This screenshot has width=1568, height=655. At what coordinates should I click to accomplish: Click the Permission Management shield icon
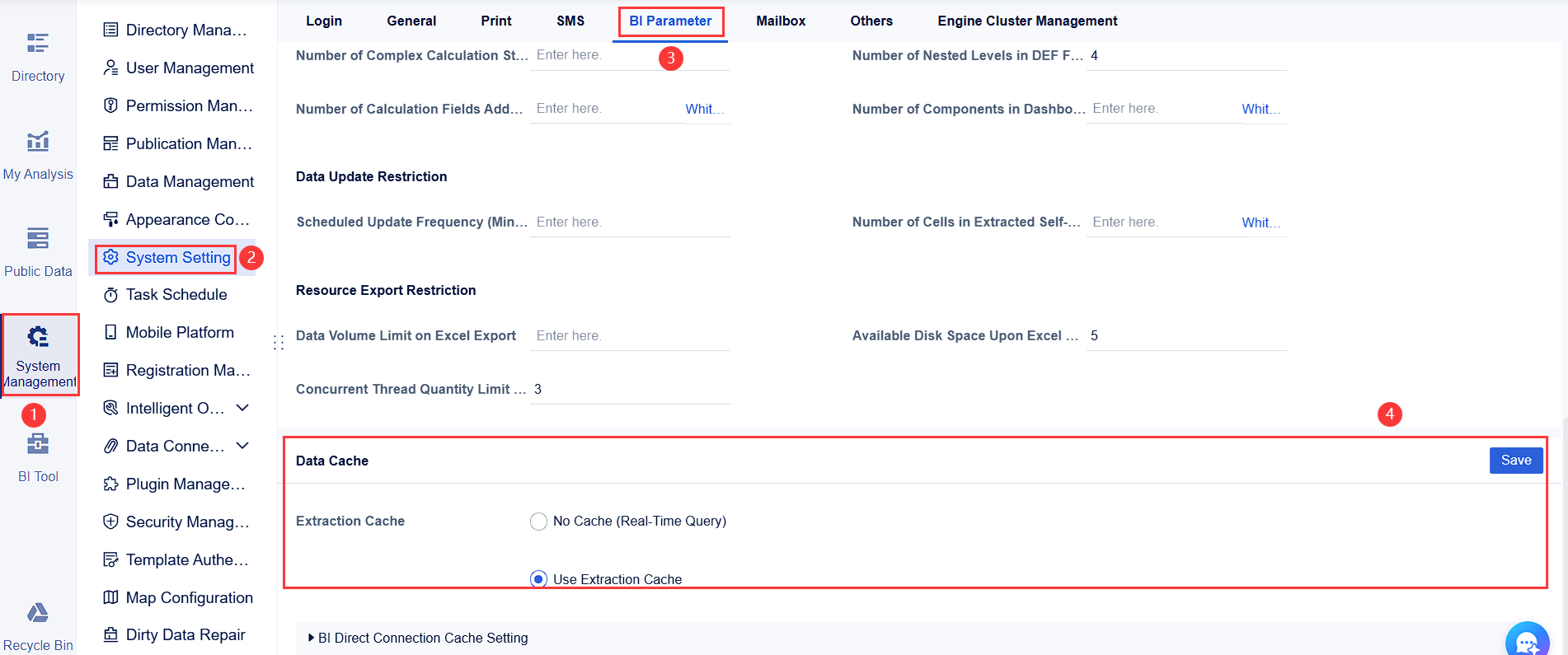point(110,105)
